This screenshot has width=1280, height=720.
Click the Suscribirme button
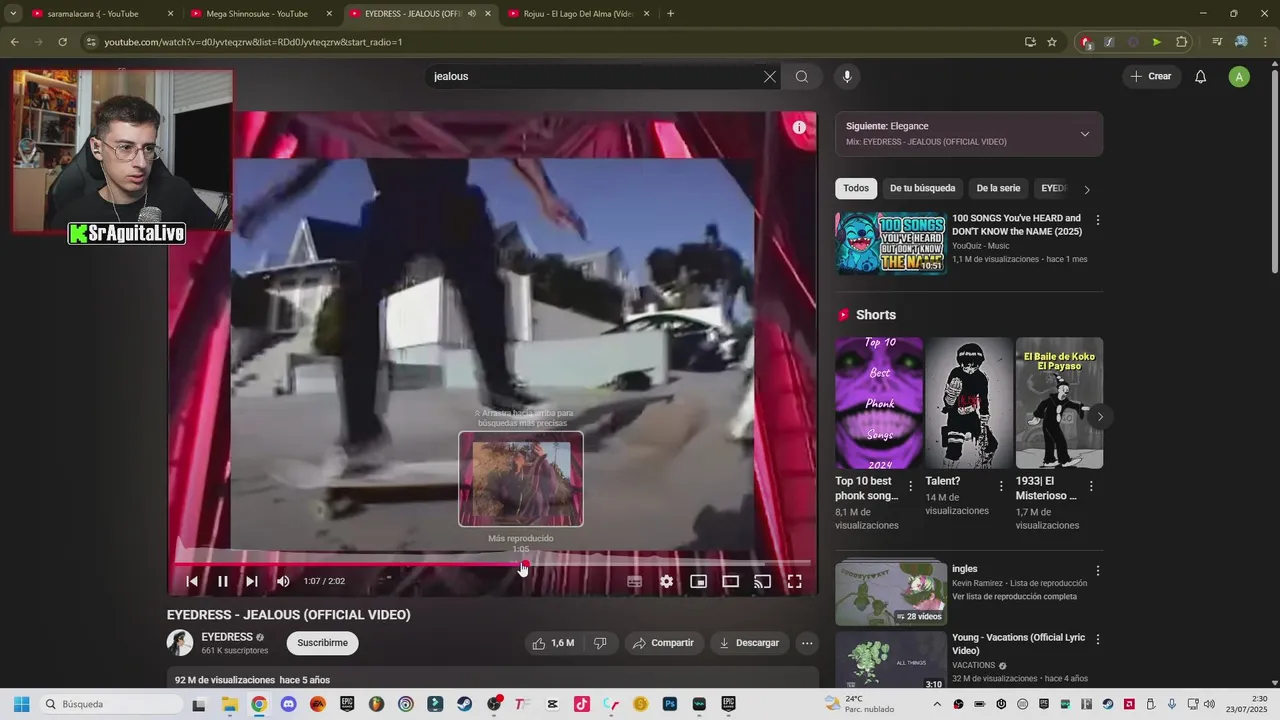pos(322,643)
